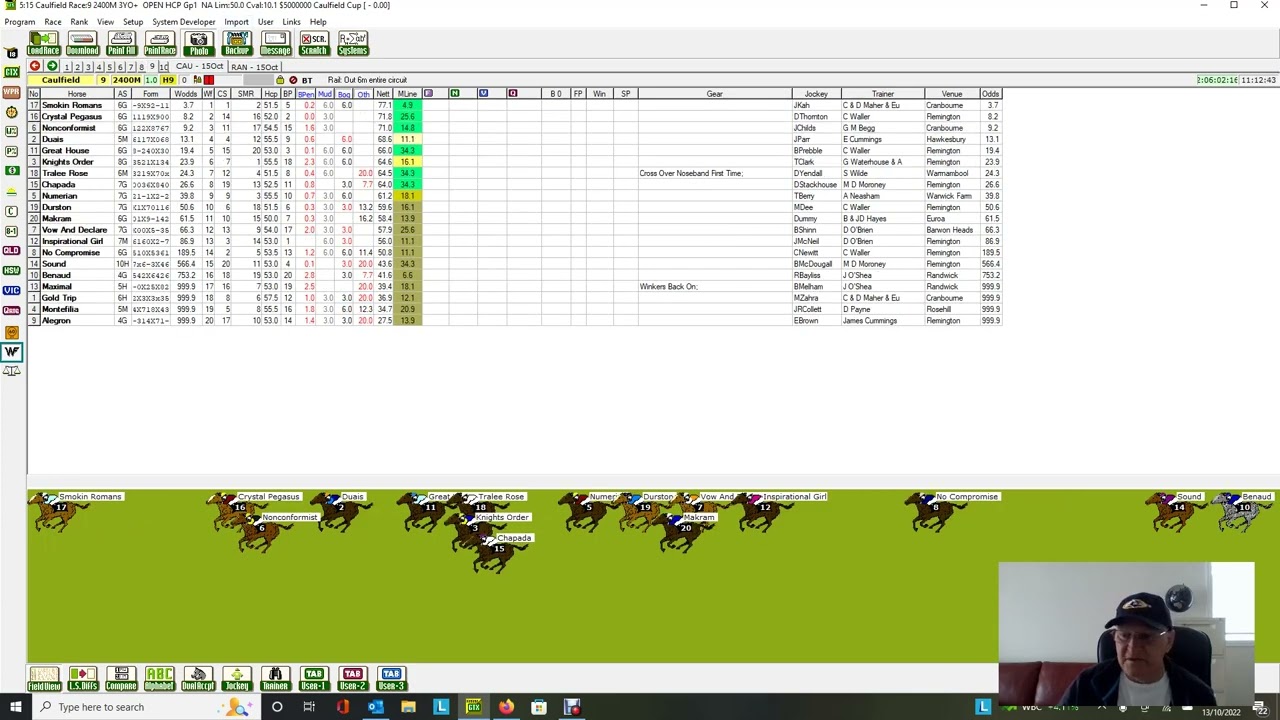The height and width of the screenshot is (720, 1280).
Task: Open File Explorer from the taskbar
Action: (408, 707)
